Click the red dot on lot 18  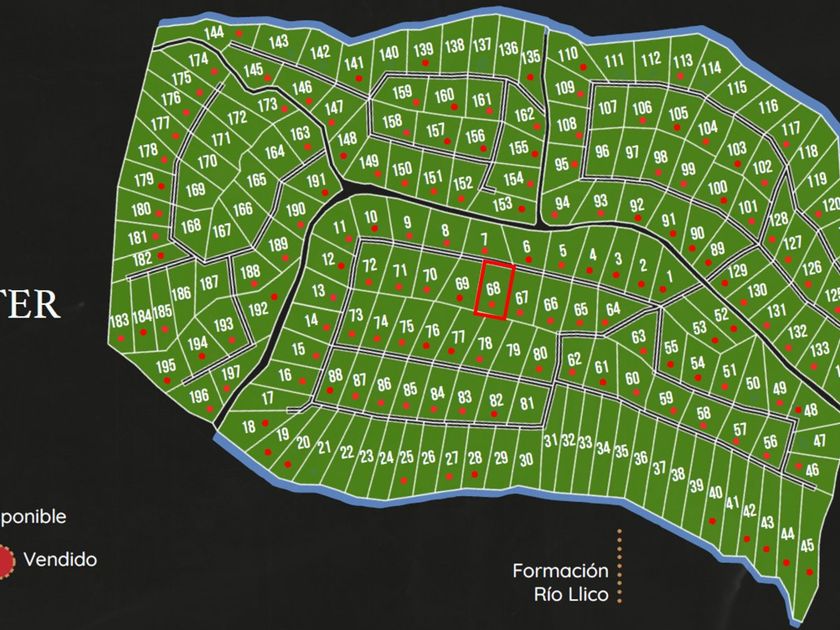coord(265,423)
